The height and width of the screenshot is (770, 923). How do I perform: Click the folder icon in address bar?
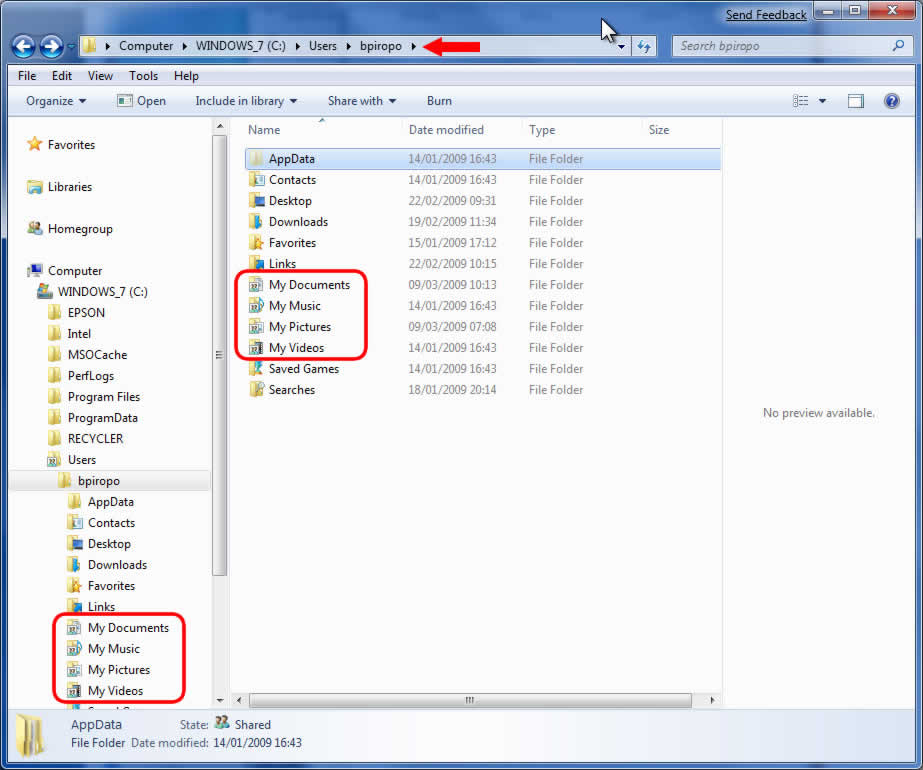point(89,46)
